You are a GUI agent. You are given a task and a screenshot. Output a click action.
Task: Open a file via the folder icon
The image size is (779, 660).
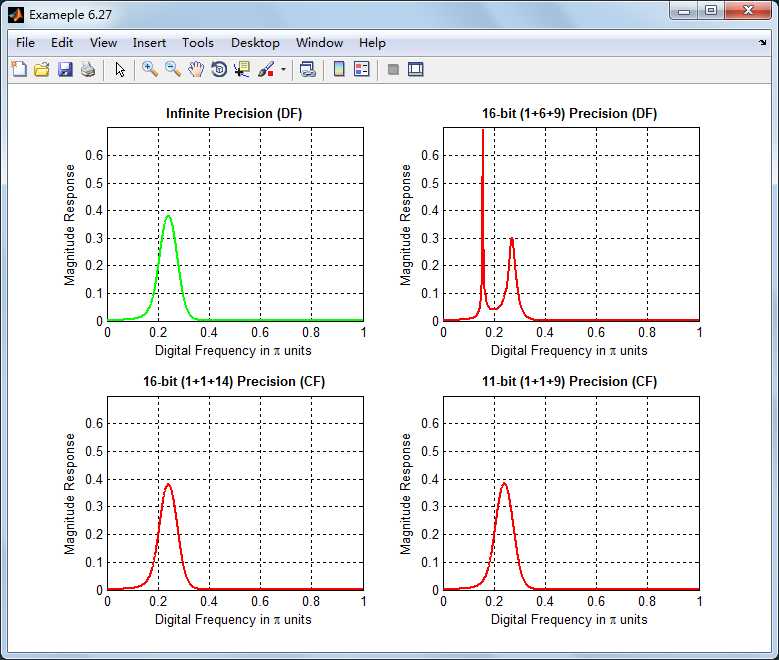(42, 69)
